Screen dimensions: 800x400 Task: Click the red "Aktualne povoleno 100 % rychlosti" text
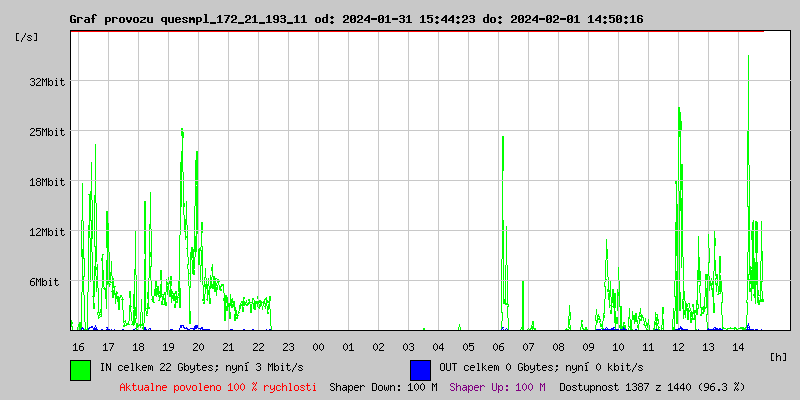coord(218,387)
